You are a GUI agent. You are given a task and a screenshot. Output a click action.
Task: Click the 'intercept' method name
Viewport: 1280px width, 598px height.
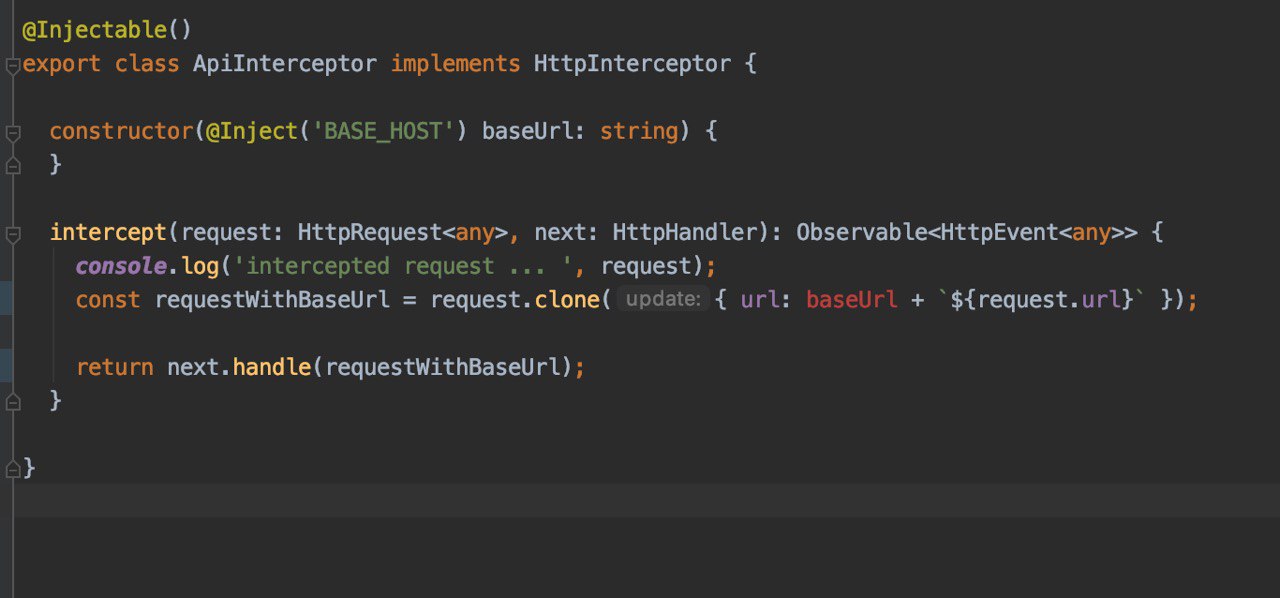(x=108, y=233)
